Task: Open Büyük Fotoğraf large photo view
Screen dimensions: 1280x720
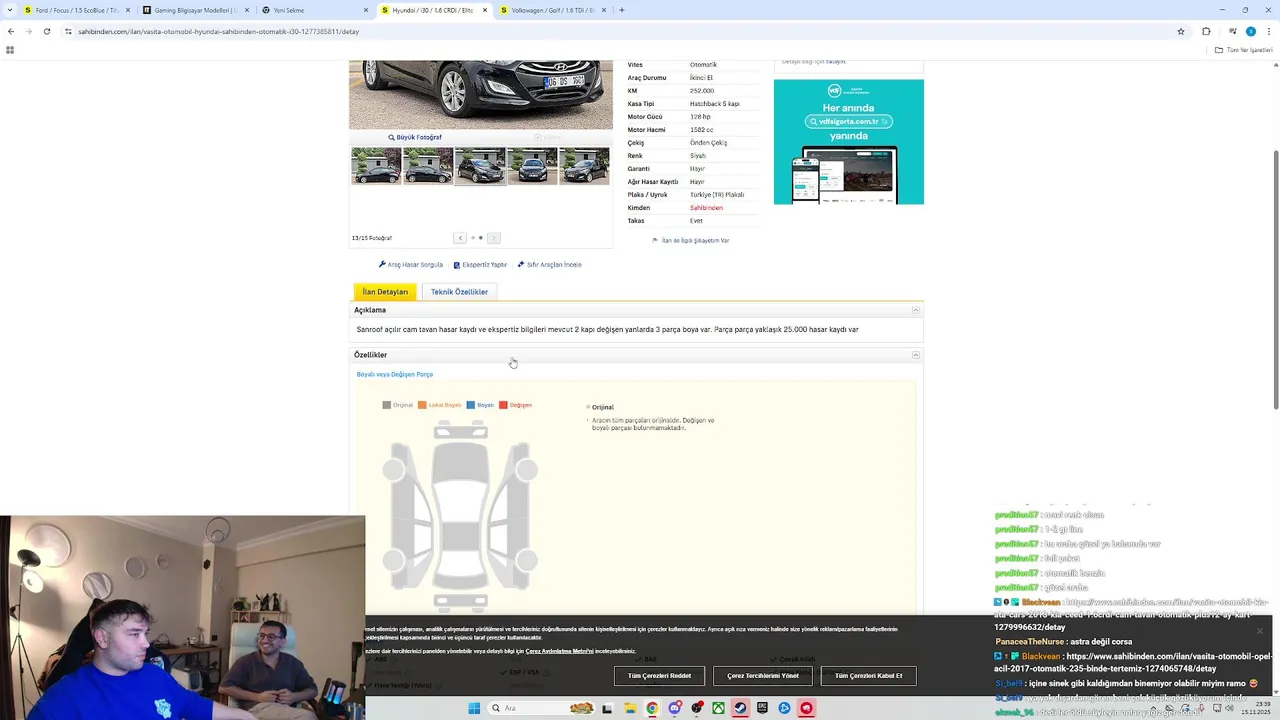Action: [x=415, y=137]
